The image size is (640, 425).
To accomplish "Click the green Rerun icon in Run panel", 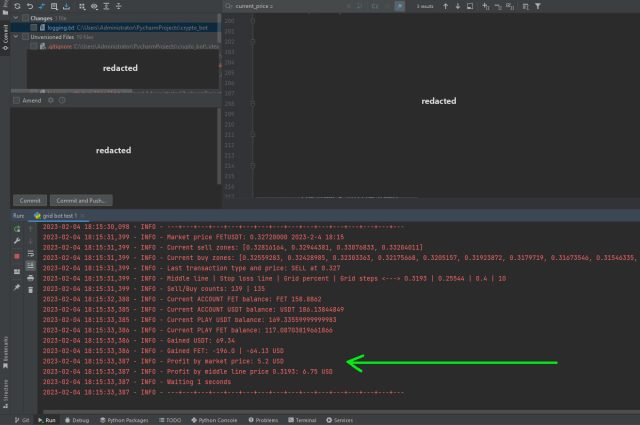I will click(x=17, y=229).
